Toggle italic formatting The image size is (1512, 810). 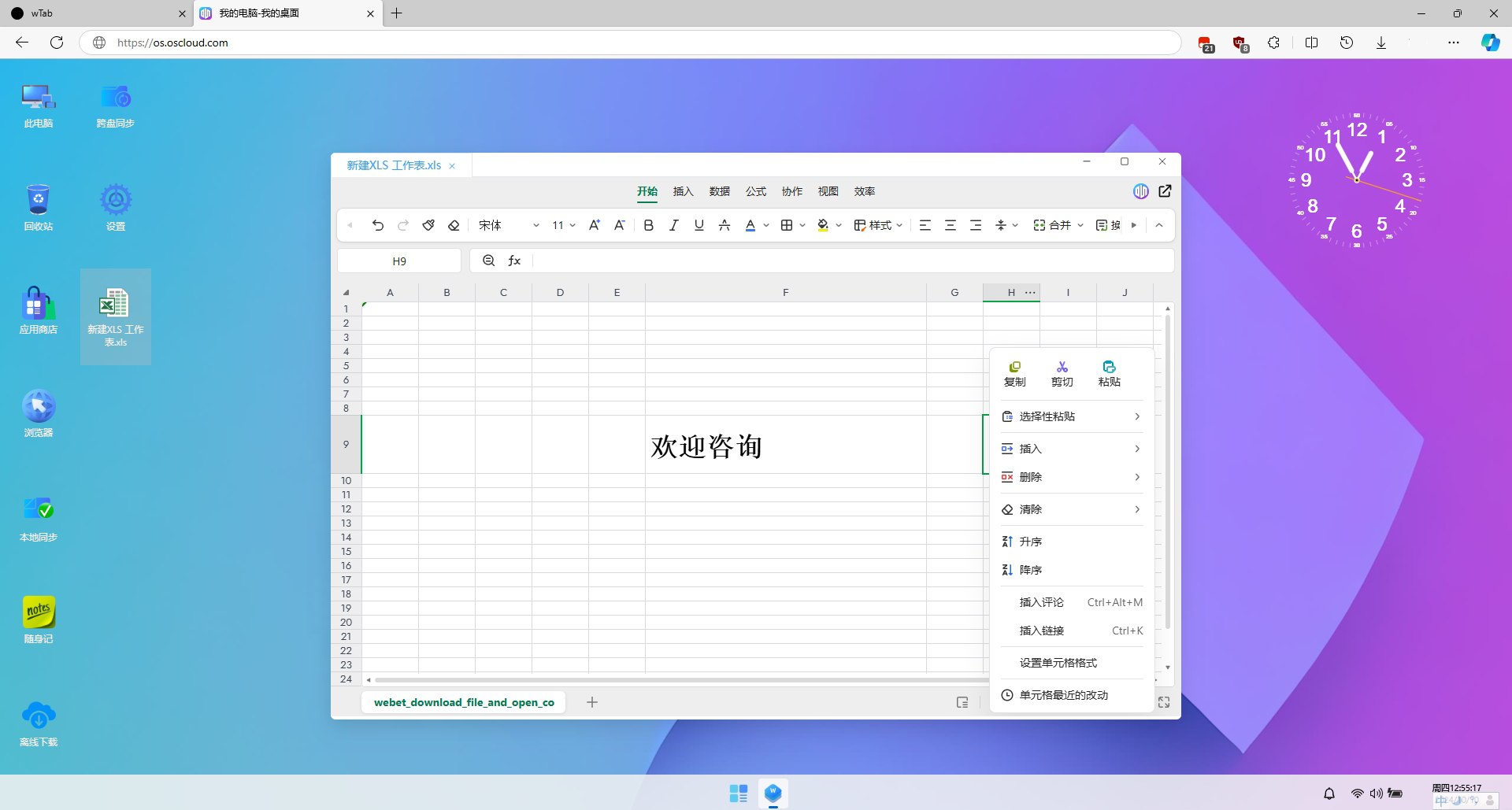click(674, 225)
